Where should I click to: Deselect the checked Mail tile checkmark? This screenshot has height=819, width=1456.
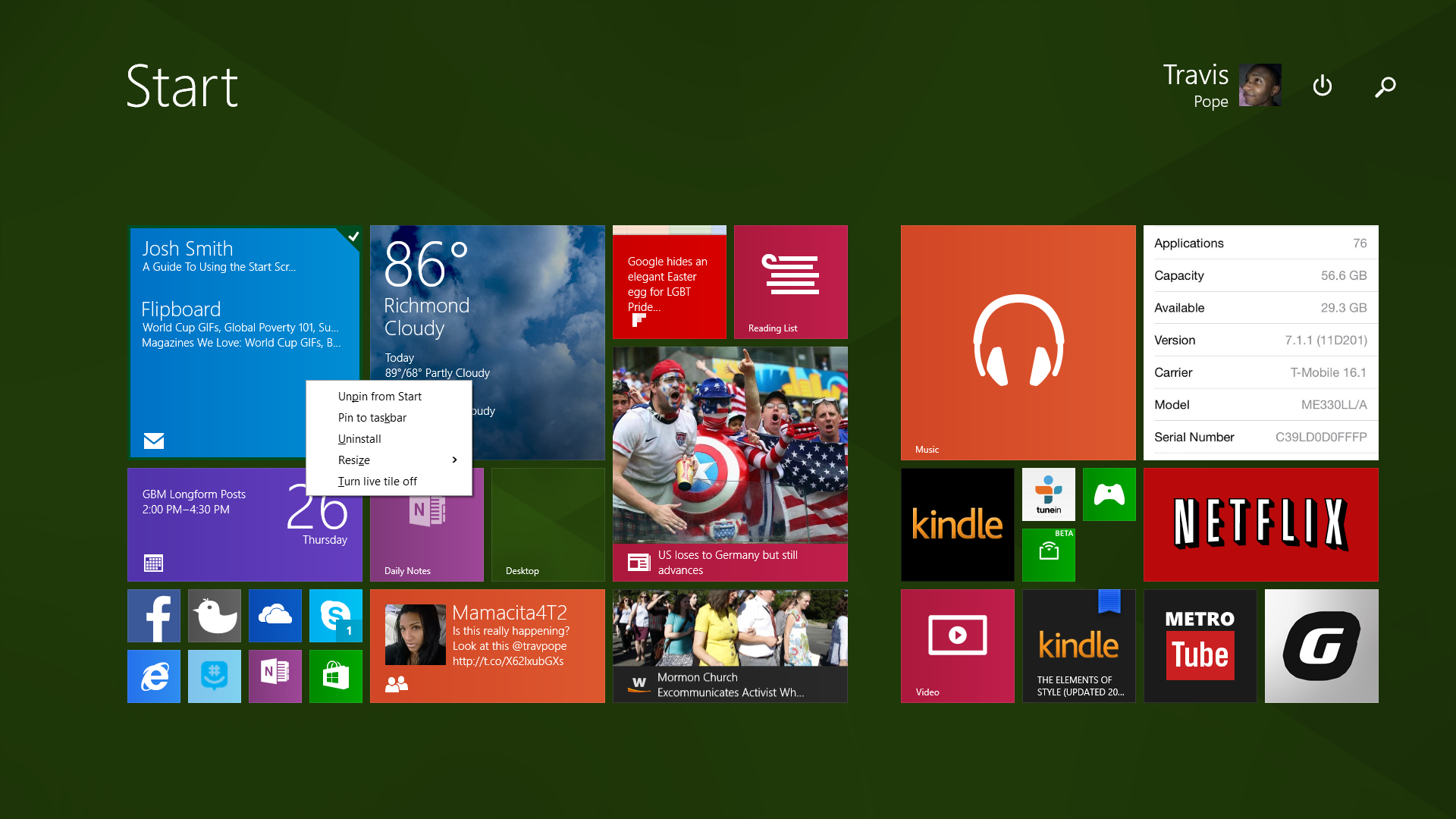(353, 236)
